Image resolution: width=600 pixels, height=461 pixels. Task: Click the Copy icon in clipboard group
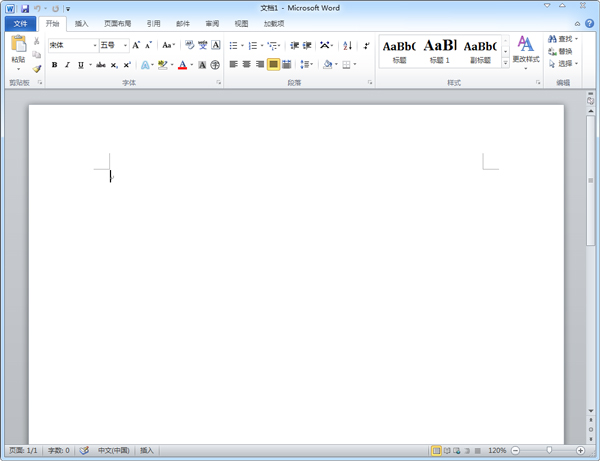(x=37, y=55)
